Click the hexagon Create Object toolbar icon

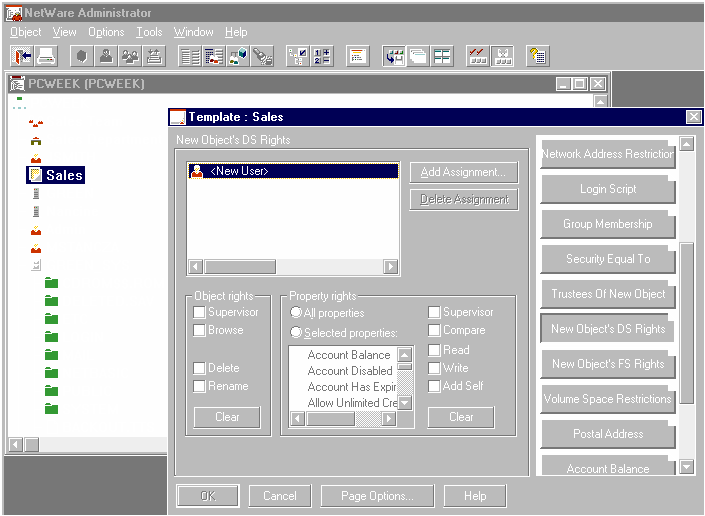tap(82, 56)
